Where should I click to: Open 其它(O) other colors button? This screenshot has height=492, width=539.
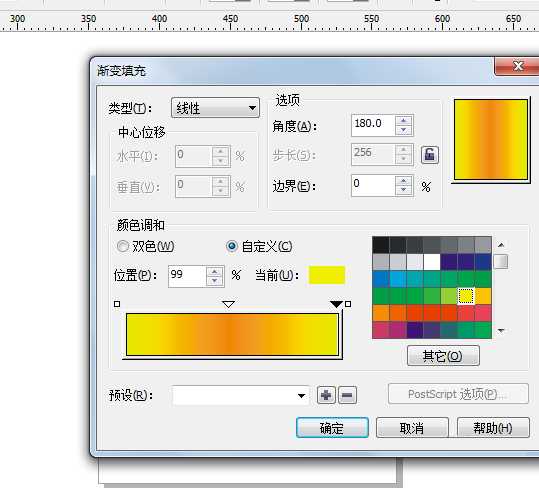[443, 356]
